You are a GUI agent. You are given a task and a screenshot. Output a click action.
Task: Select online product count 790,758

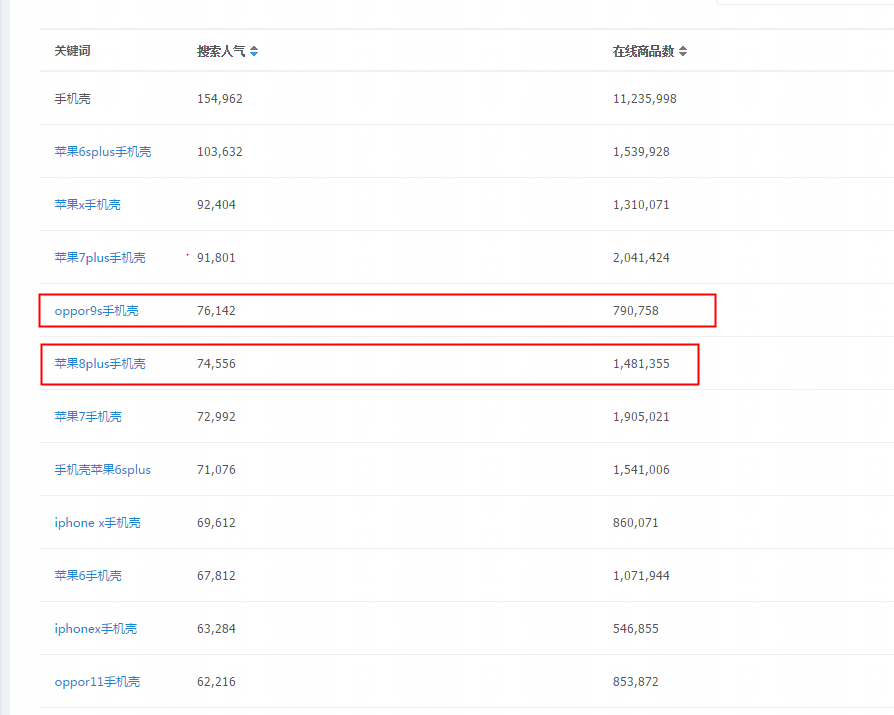636,311
